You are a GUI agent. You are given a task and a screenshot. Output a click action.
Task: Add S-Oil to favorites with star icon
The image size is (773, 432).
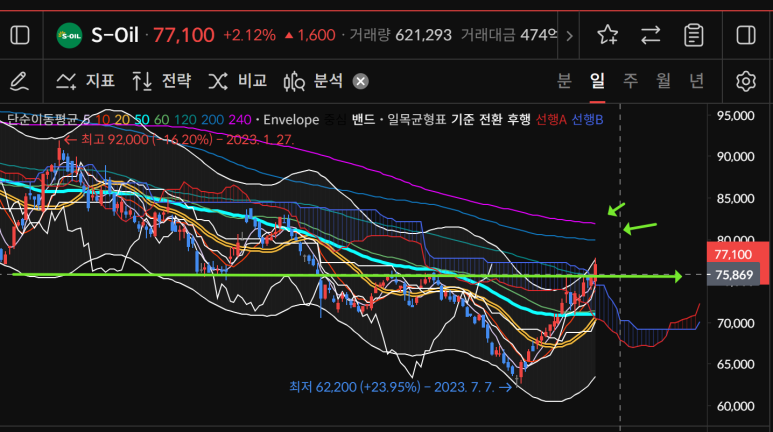coord(607,36)
